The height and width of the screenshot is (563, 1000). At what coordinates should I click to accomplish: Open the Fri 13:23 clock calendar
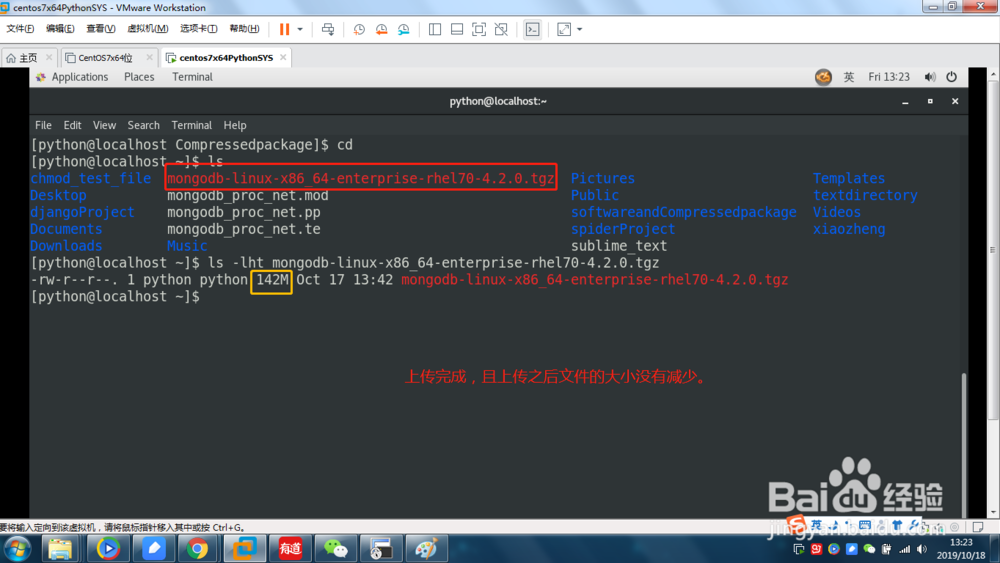pos(889,77)
